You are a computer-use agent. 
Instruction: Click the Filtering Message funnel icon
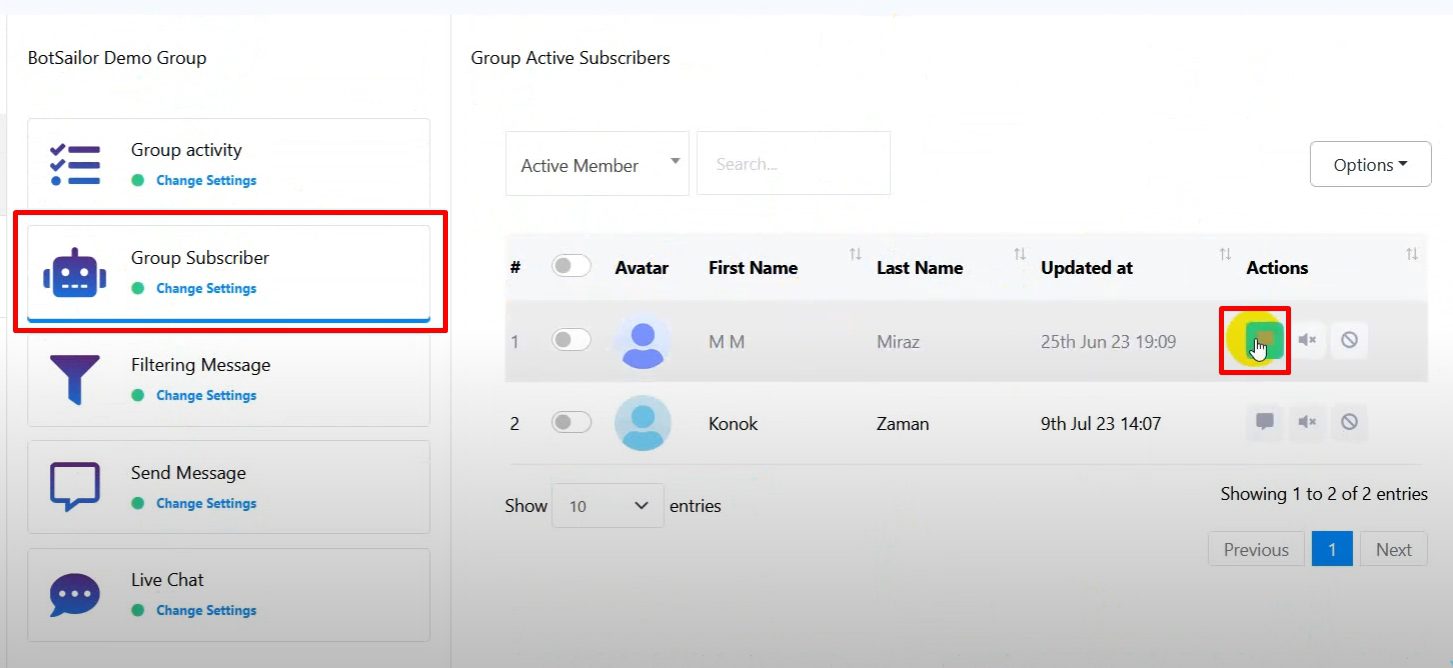point(75,379)
